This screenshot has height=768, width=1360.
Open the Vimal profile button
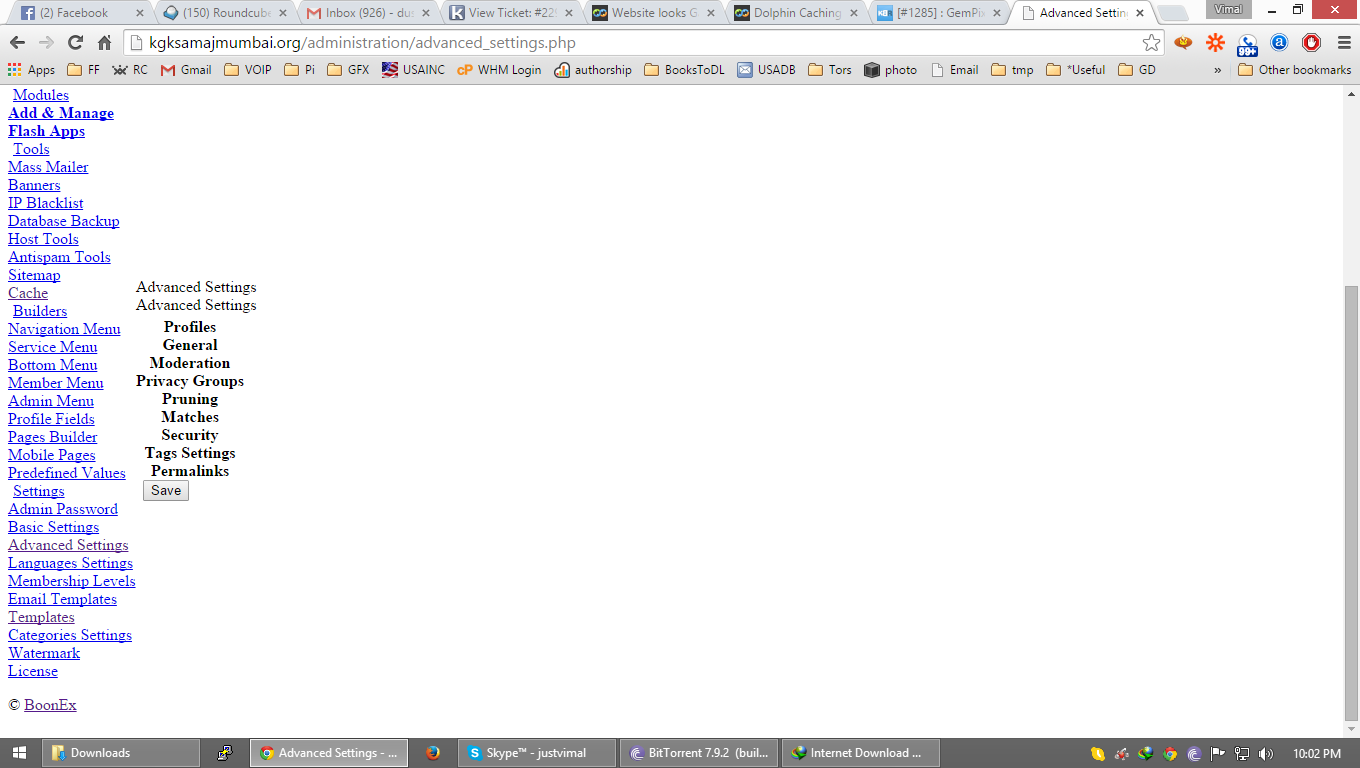(x=1228, y=9)
